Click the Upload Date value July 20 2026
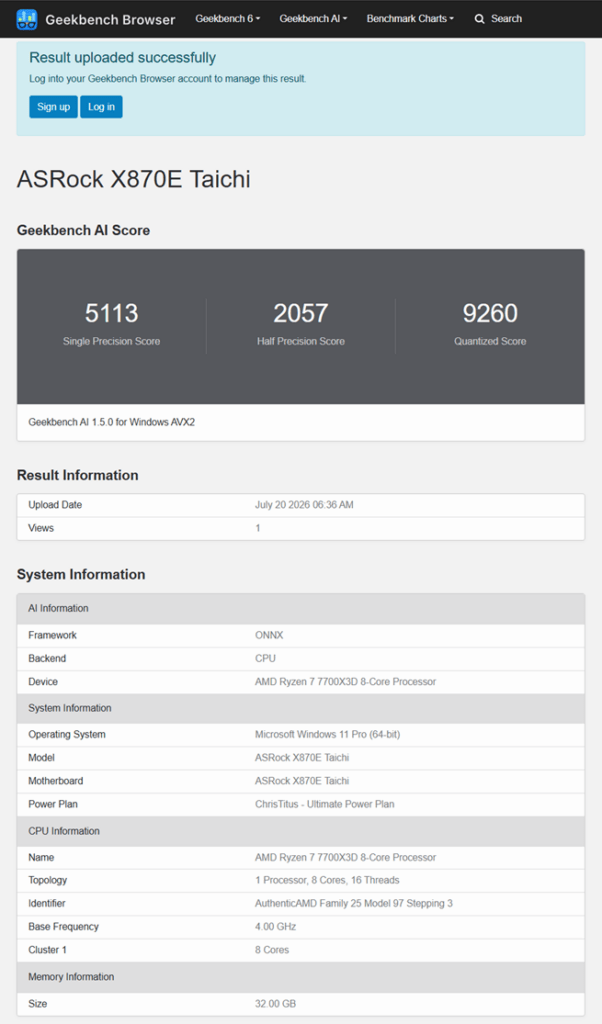 (304, 505)
